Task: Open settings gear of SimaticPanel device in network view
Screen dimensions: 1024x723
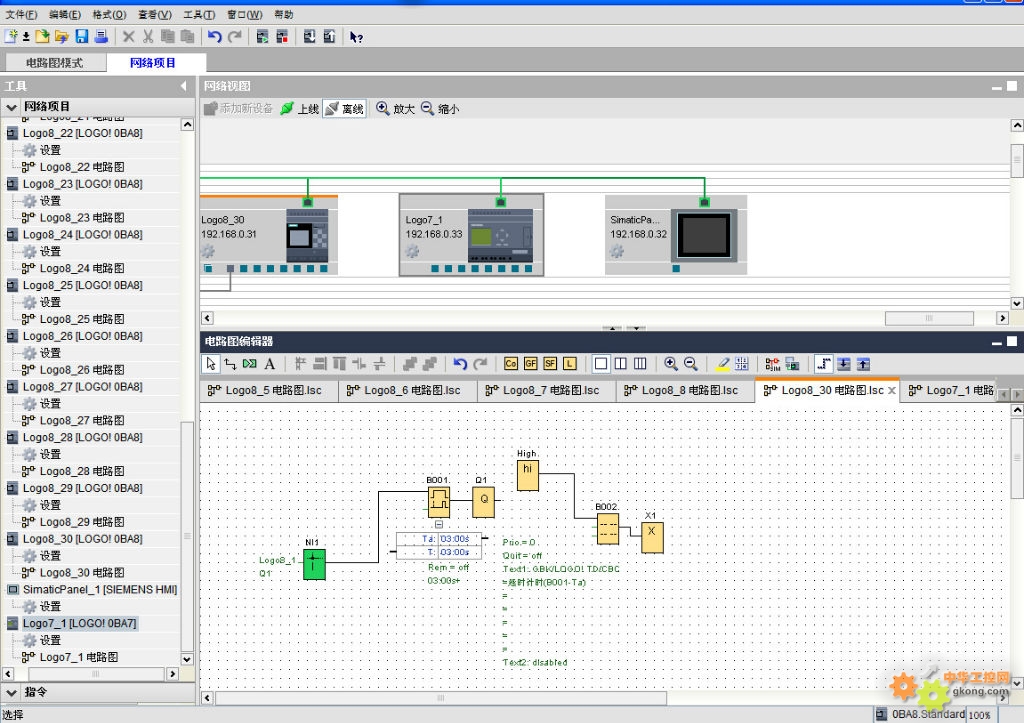Action: pos(616,251)
